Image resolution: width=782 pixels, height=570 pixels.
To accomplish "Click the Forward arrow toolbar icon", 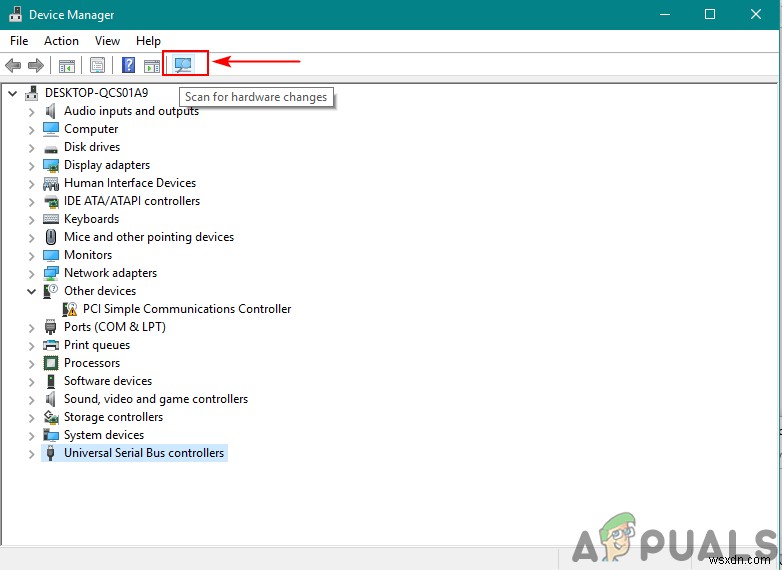I will tap(36, 65).
